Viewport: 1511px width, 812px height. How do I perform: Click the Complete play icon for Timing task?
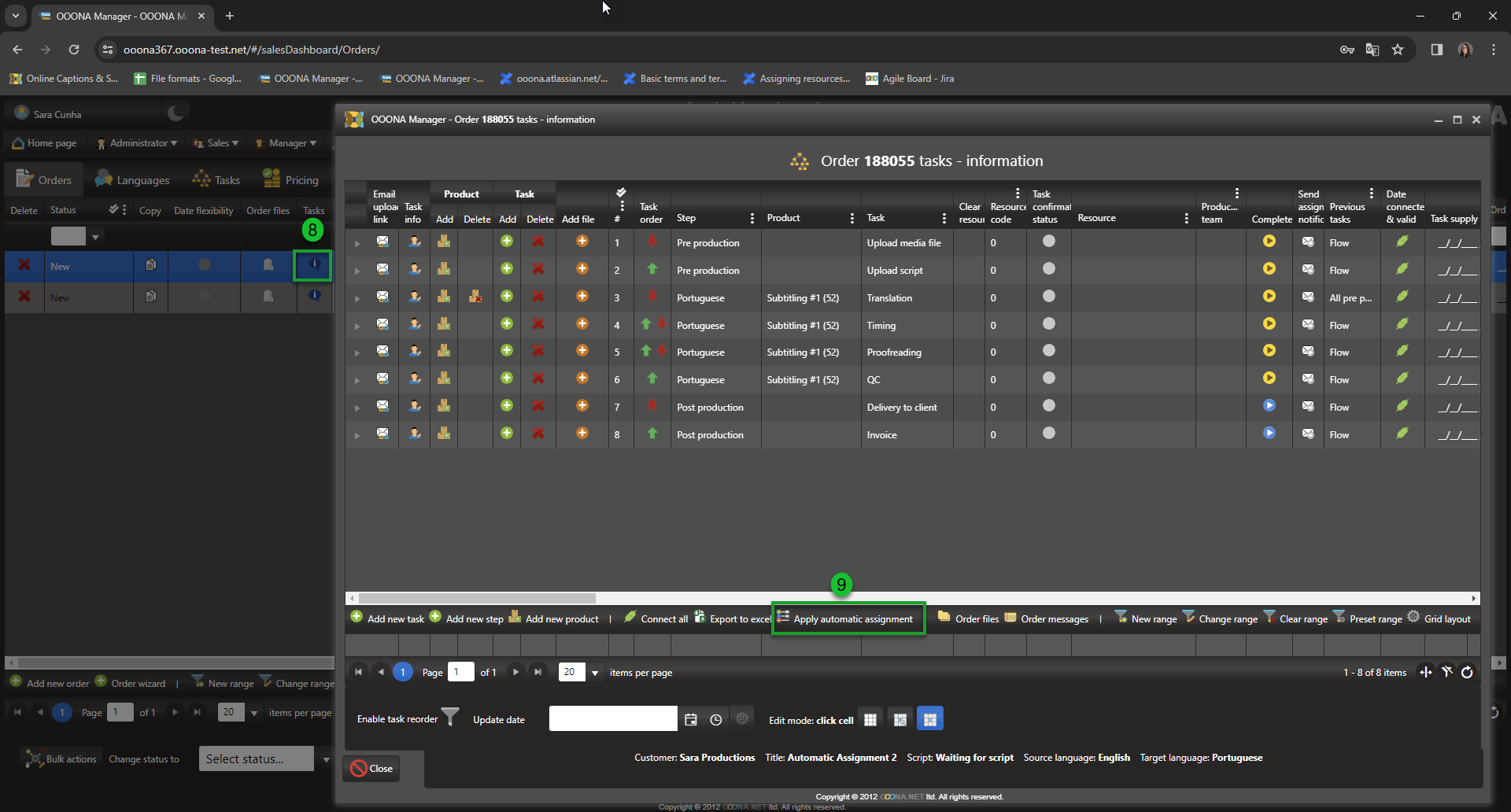(x=1269, y=324)
